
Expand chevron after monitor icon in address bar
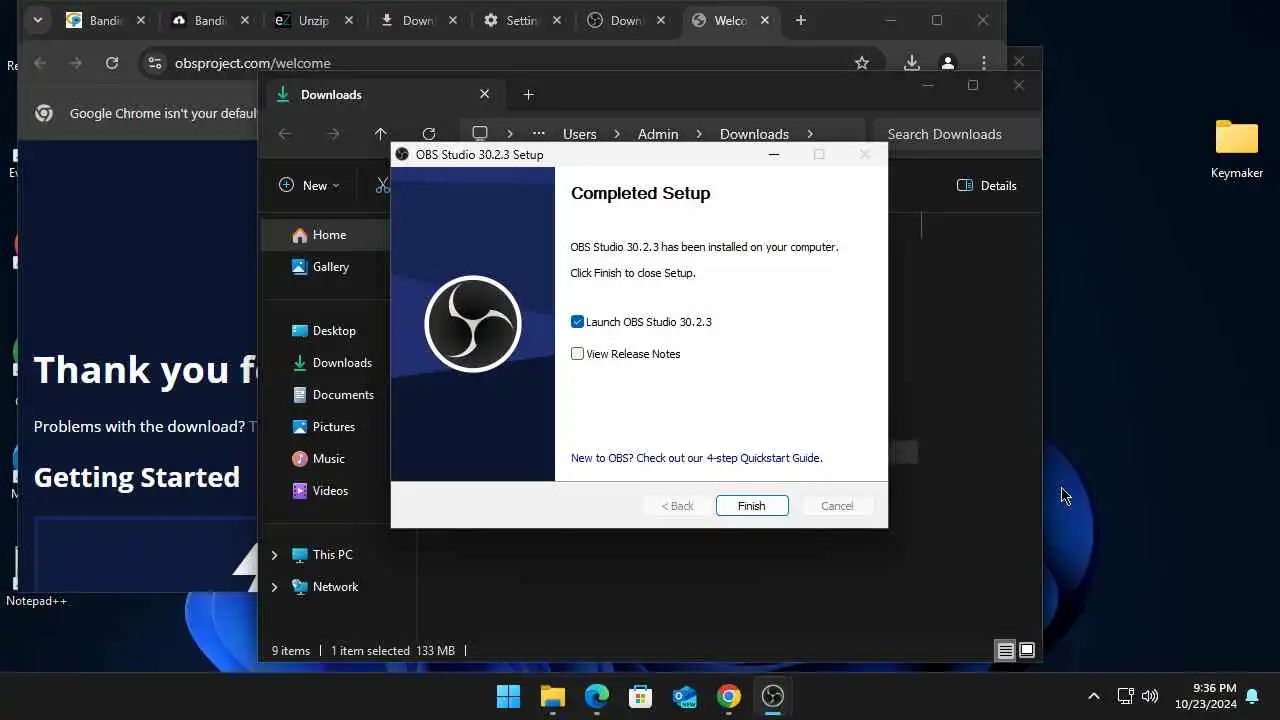(510, 134)
